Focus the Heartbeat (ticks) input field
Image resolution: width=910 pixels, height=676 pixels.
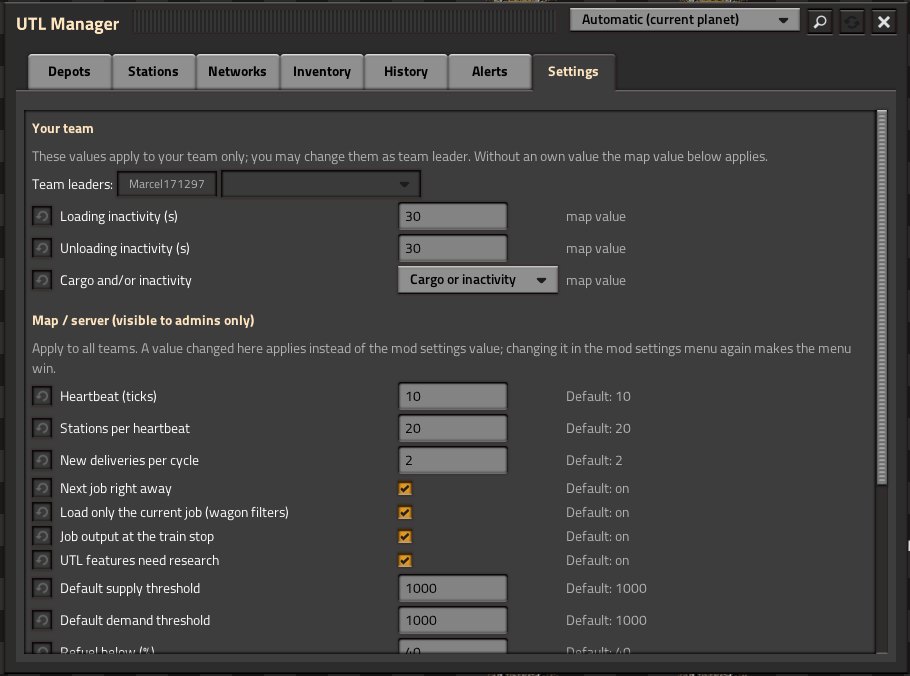453,396
